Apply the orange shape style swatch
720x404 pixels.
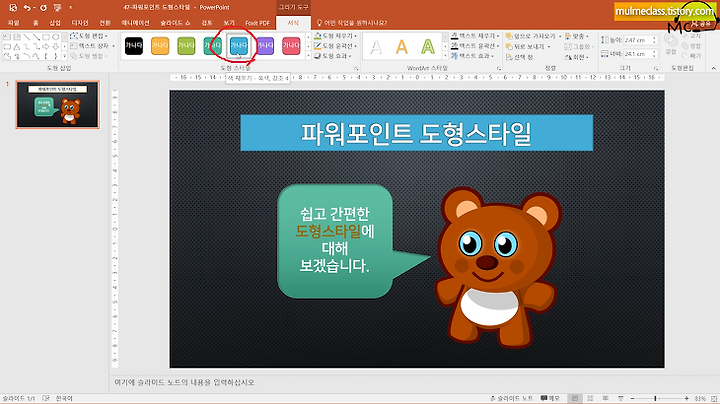click(160, 45)
